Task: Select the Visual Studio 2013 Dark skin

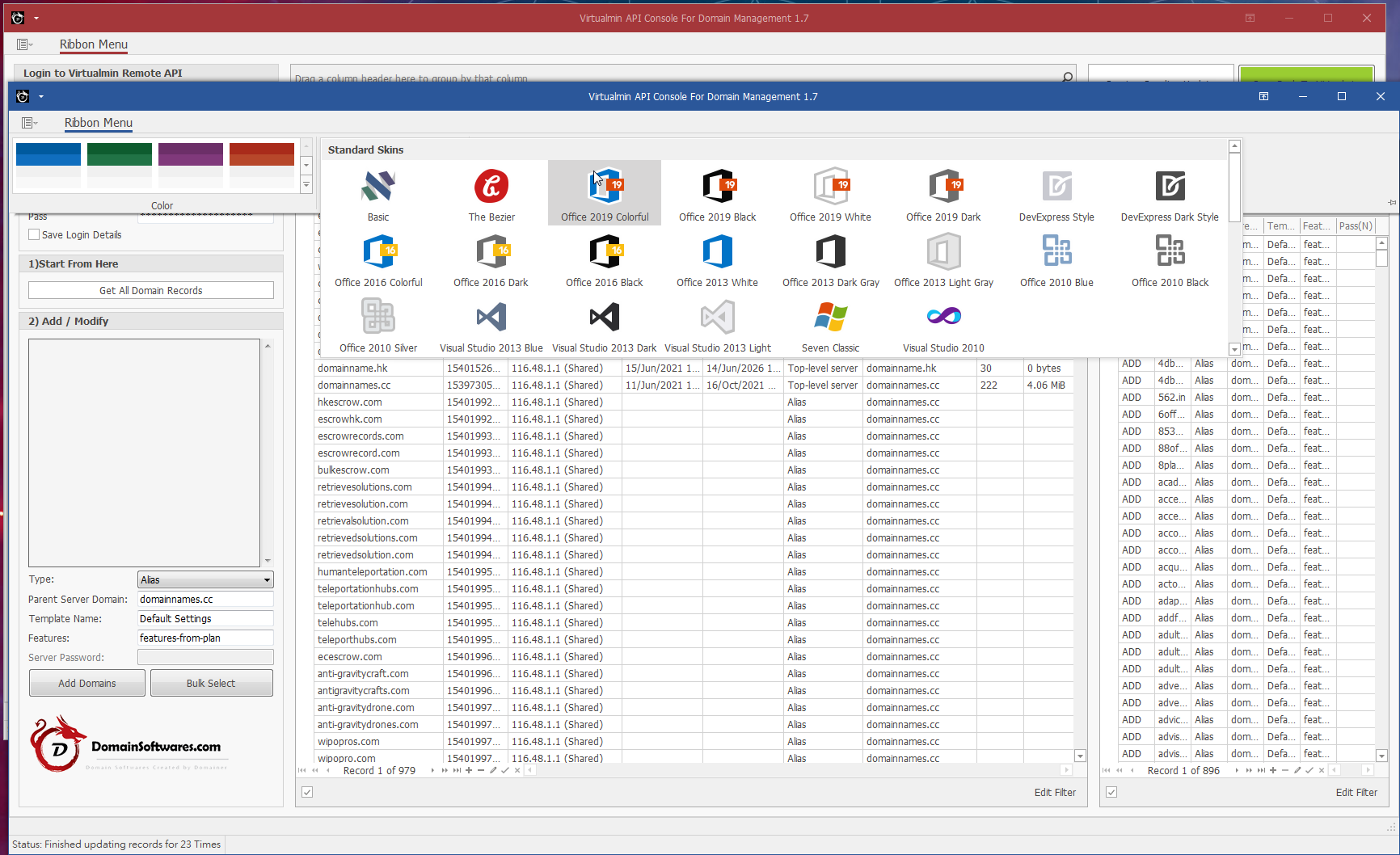Action: 605,324
